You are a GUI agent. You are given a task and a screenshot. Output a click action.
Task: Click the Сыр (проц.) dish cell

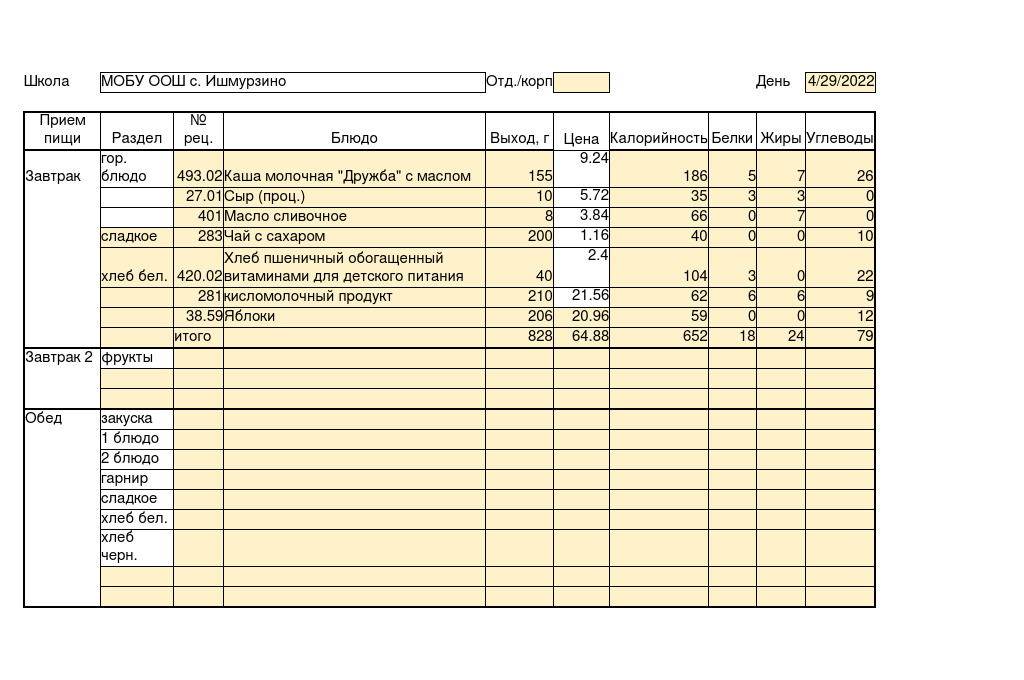(x=354, y=197)
